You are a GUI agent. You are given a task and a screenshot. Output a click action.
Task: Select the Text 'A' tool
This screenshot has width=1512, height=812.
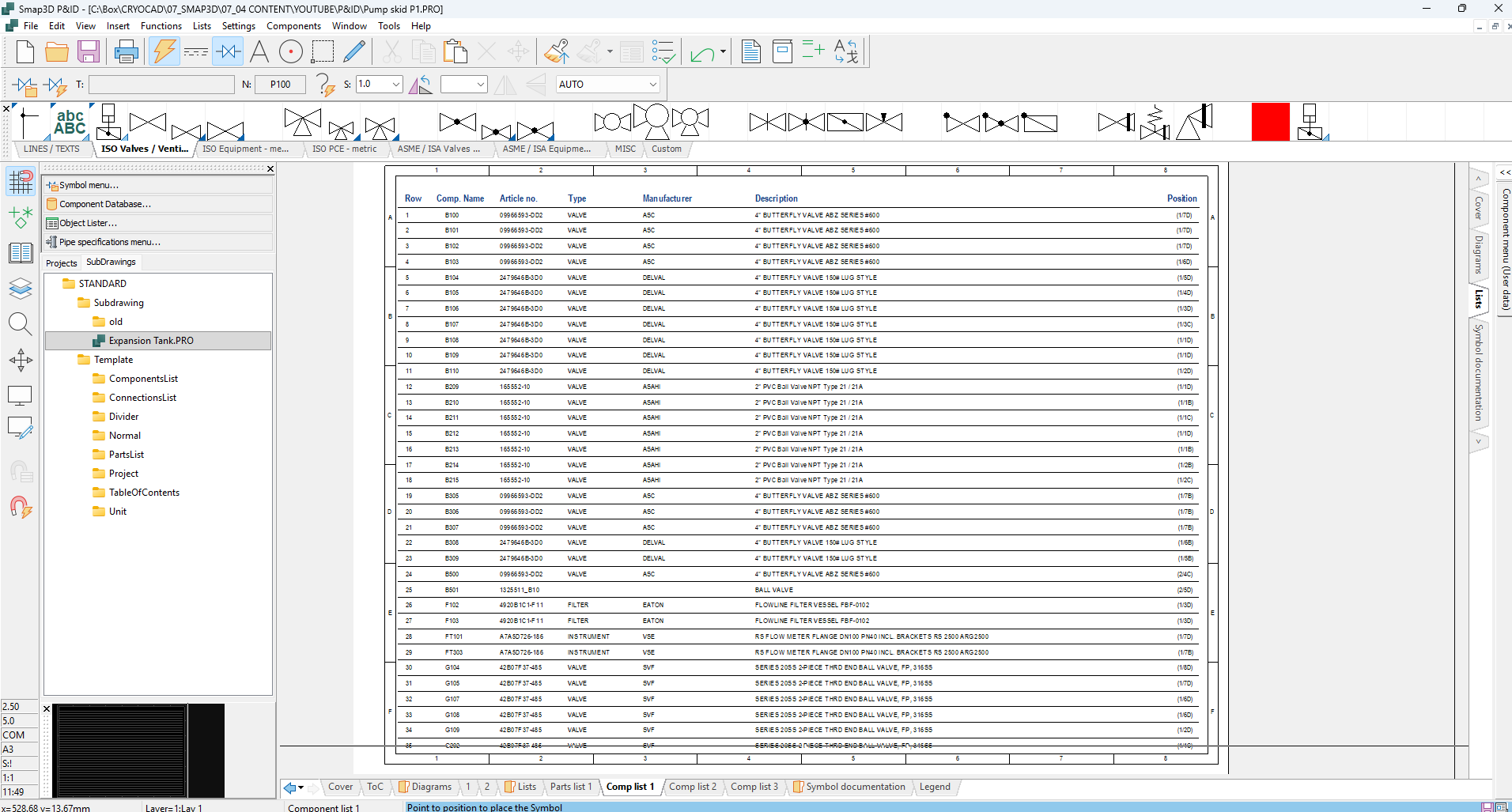point(259,52)
